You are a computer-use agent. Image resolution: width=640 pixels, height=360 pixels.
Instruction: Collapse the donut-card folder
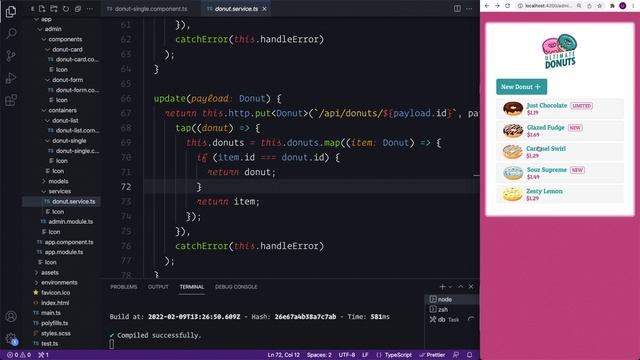(67, 49)
